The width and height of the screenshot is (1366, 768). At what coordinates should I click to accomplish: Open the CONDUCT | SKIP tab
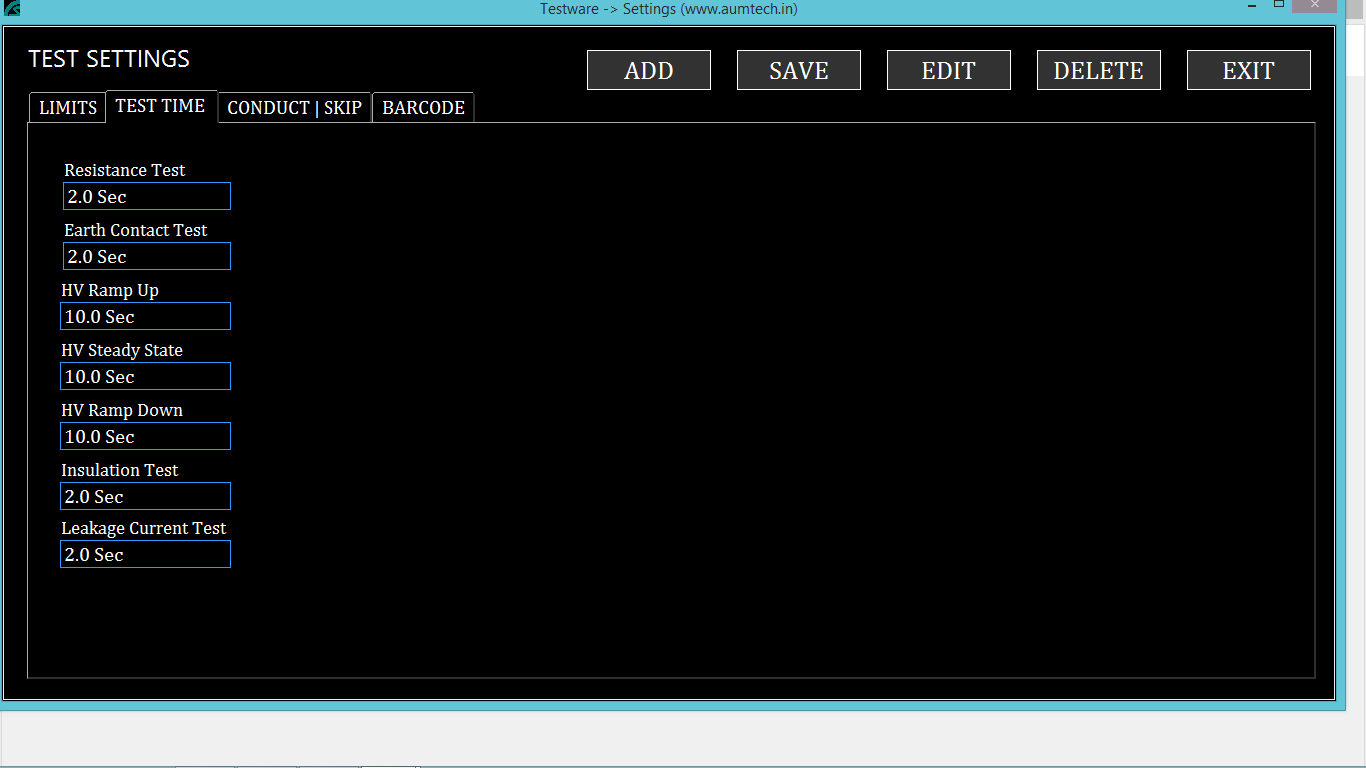point(295,108)
